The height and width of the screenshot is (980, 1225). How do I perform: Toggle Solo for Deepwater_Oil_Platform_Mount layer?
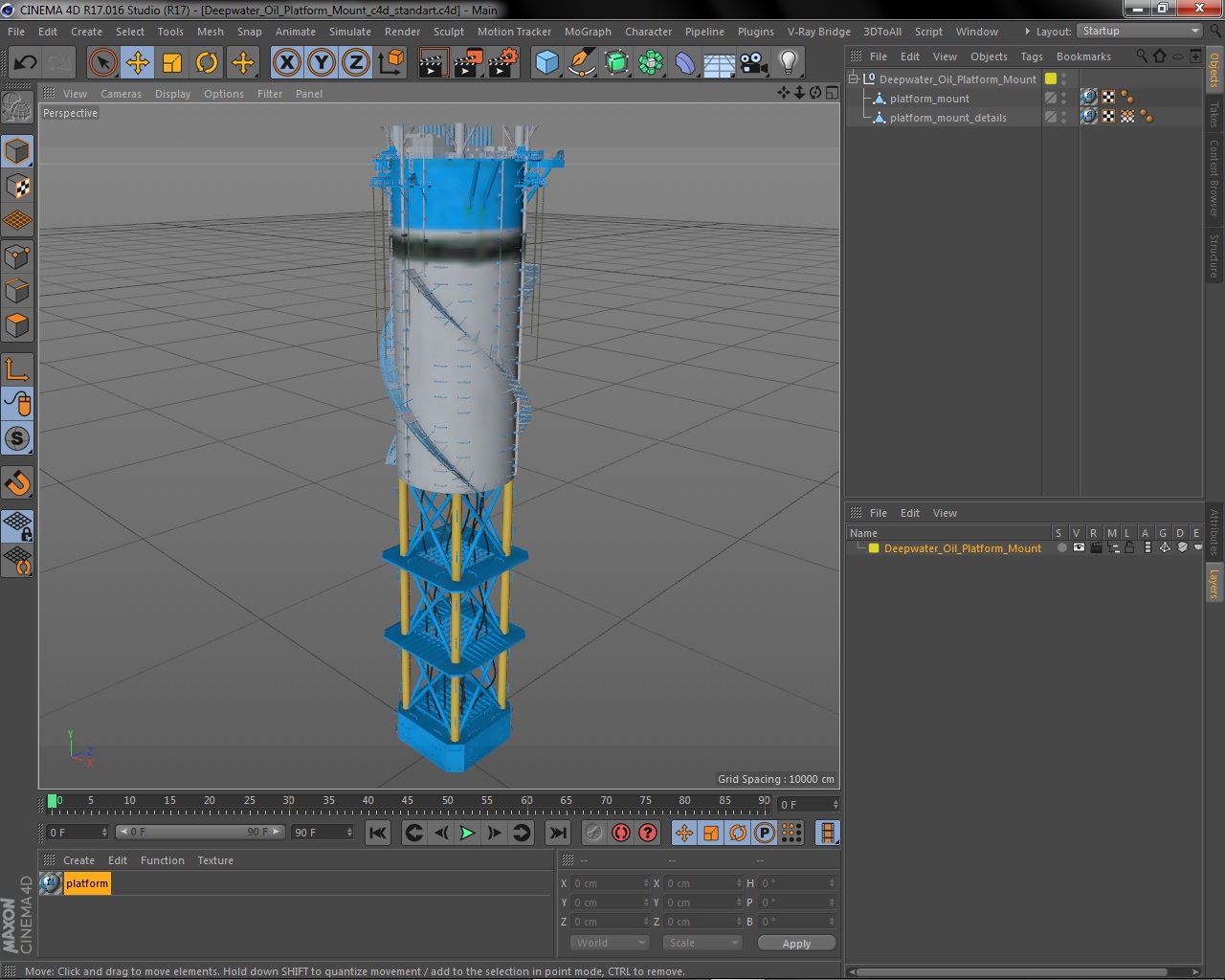(1060, 547)
